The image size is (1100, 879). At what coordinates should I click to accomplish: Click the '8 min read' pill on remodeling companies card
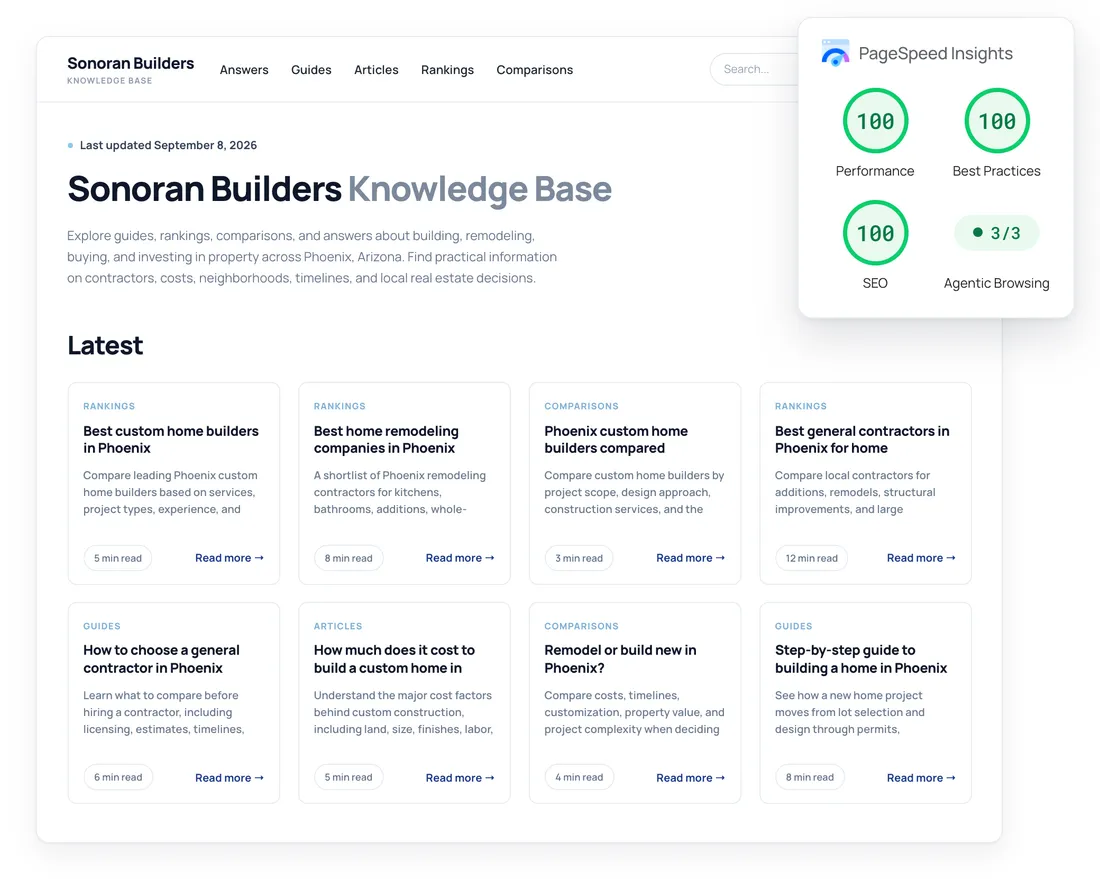coord(349,558)
